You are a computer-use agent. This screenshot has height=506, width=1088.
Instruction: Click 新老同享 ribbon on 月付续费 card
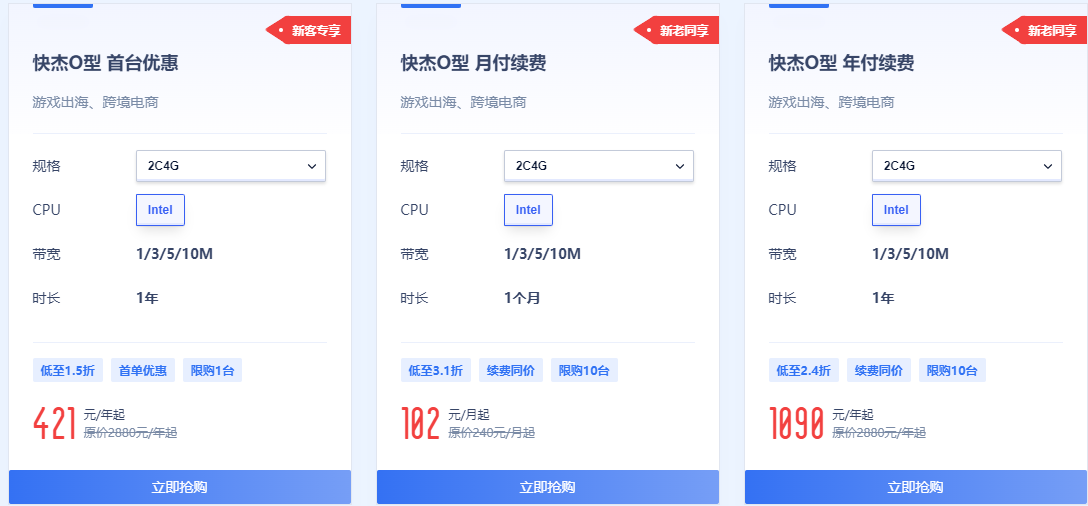(682, 31)
